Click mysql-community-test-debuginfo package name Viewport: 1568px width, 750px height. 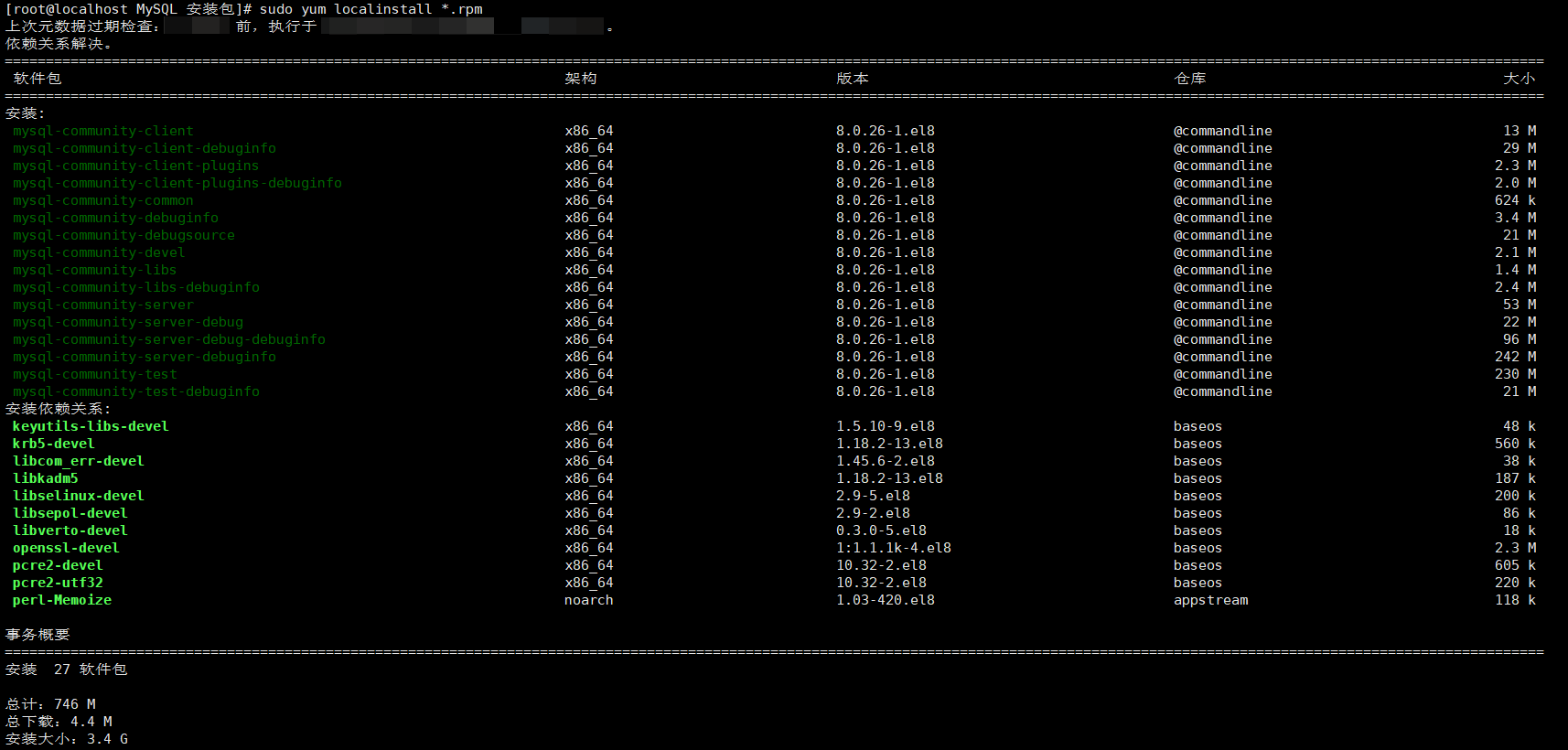pos(136,391)
